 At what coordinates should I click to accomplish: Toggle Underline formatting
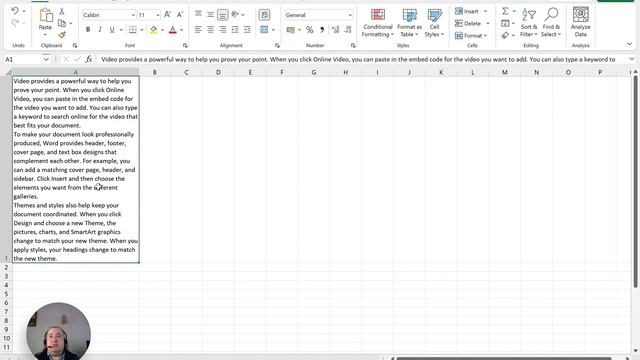pos(112,29)
